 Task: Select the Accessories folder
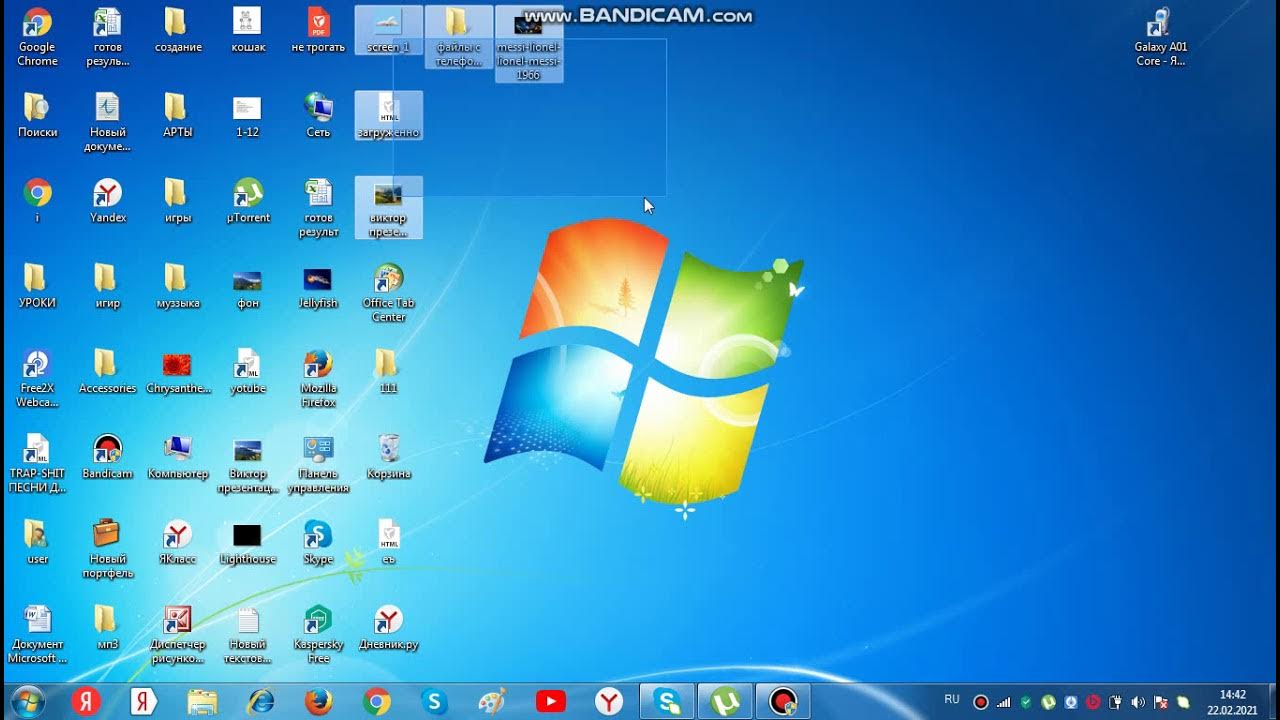[107, 371]
